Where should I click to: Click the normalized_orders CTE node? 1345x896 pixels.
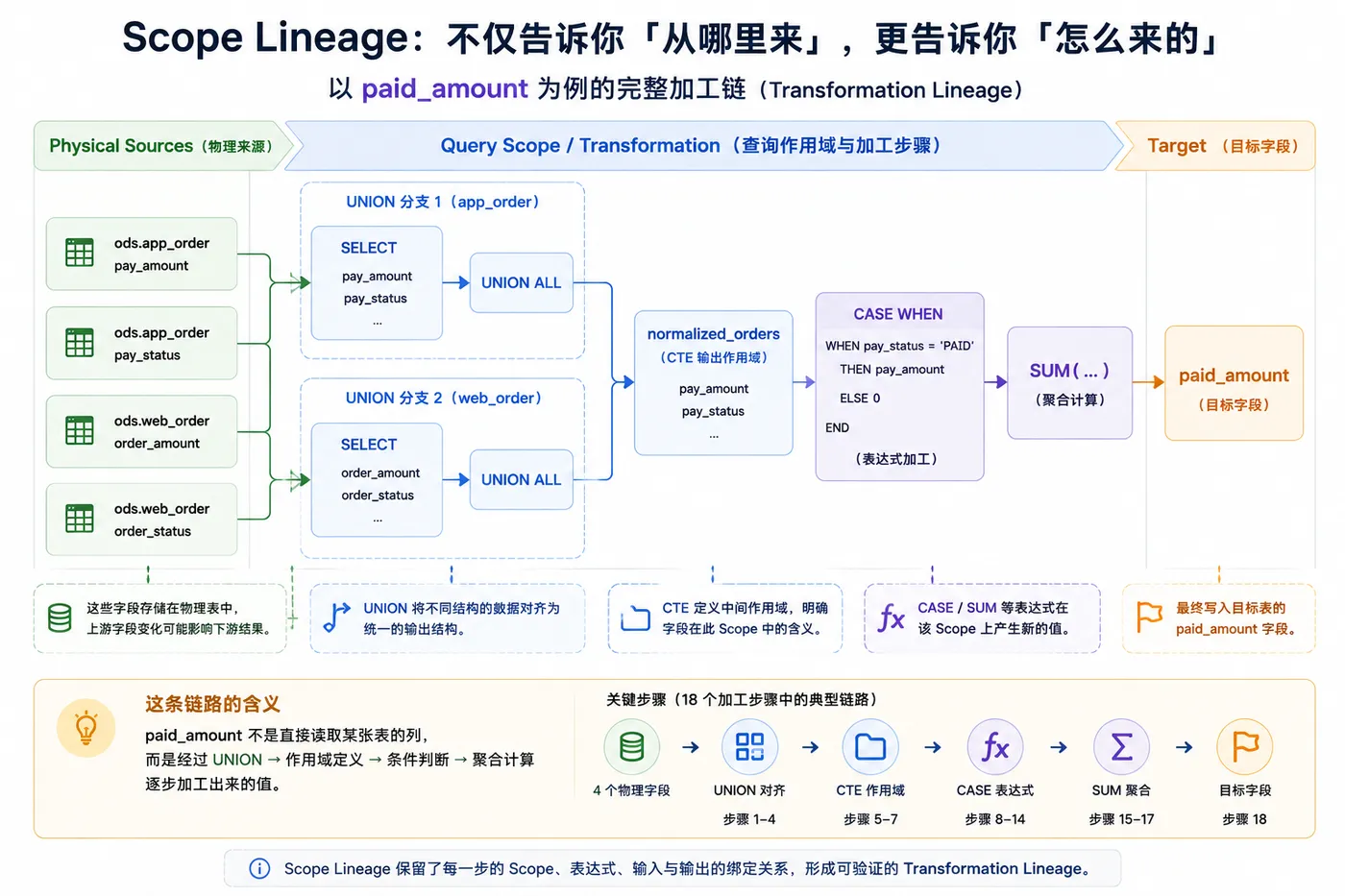pyautogui.click(x=714, y=382)
